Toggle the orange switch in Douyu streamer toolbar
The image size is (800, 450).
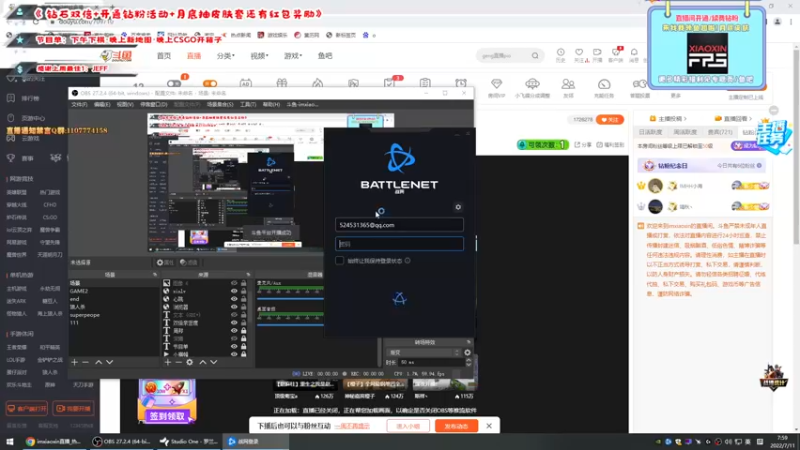tap(210, 83)
